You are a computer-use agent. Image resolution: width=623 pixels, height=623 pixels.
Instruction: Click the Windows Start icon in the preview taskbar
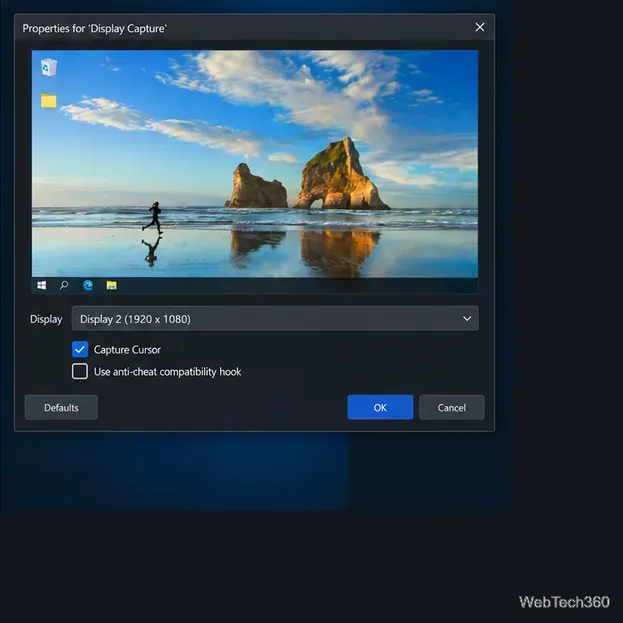(41, 285)
